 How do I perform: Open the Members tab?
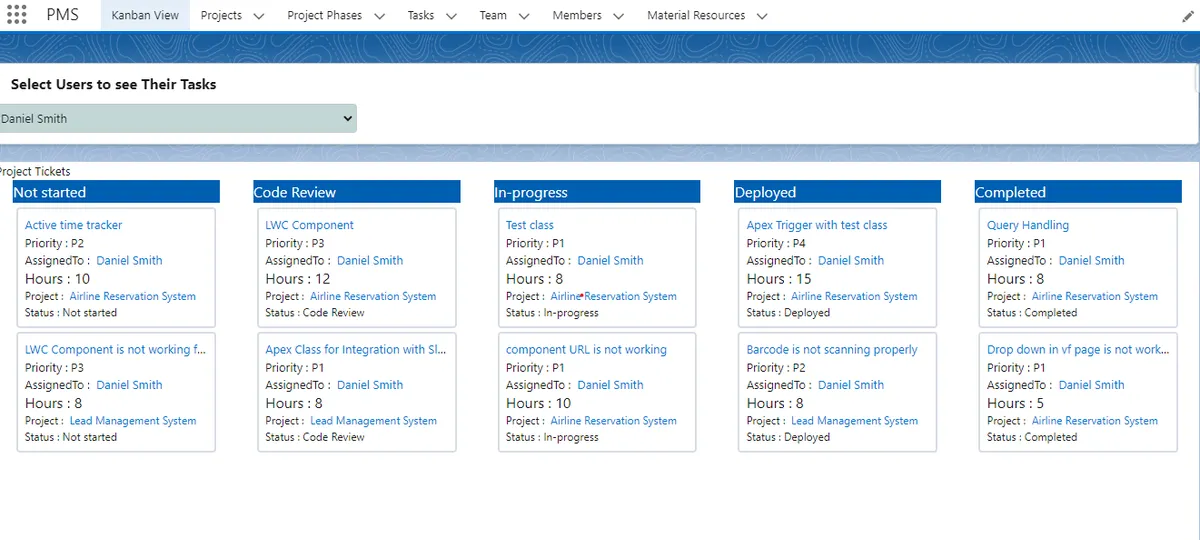click(577, 16)
